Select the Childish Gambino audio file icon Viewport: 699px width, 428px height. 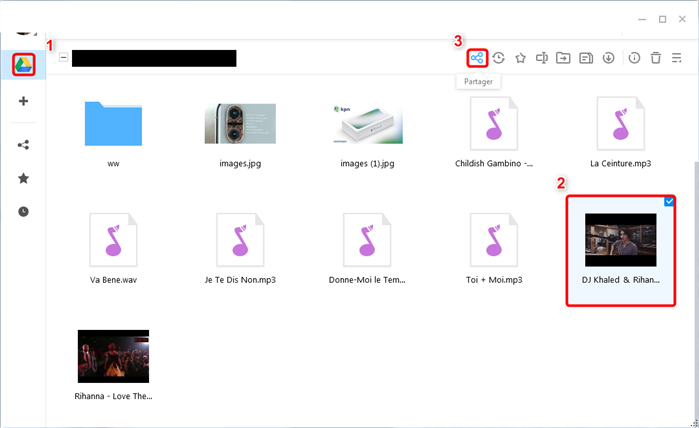click(494, 124)
